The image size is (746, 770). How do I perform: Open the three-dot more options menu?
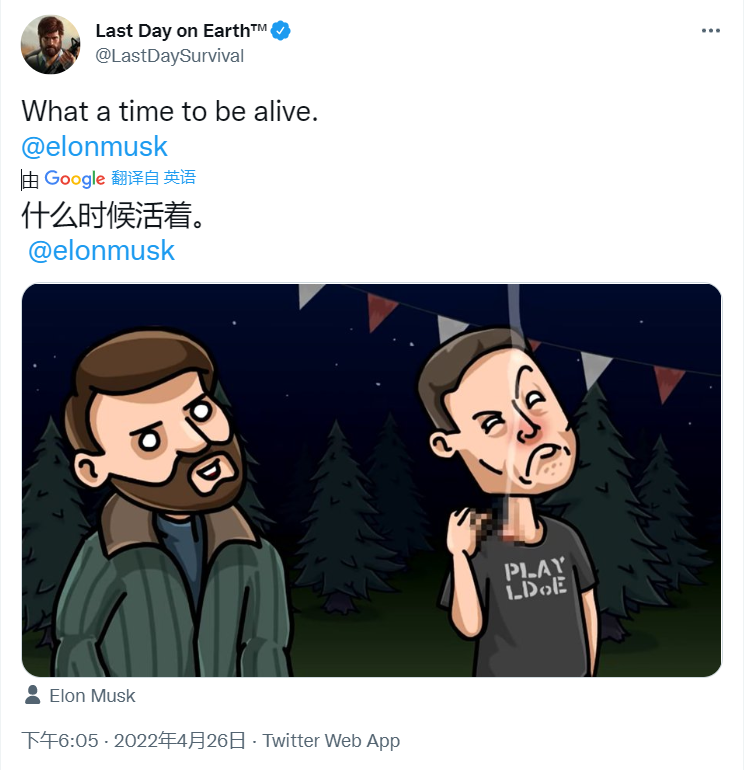710,31
